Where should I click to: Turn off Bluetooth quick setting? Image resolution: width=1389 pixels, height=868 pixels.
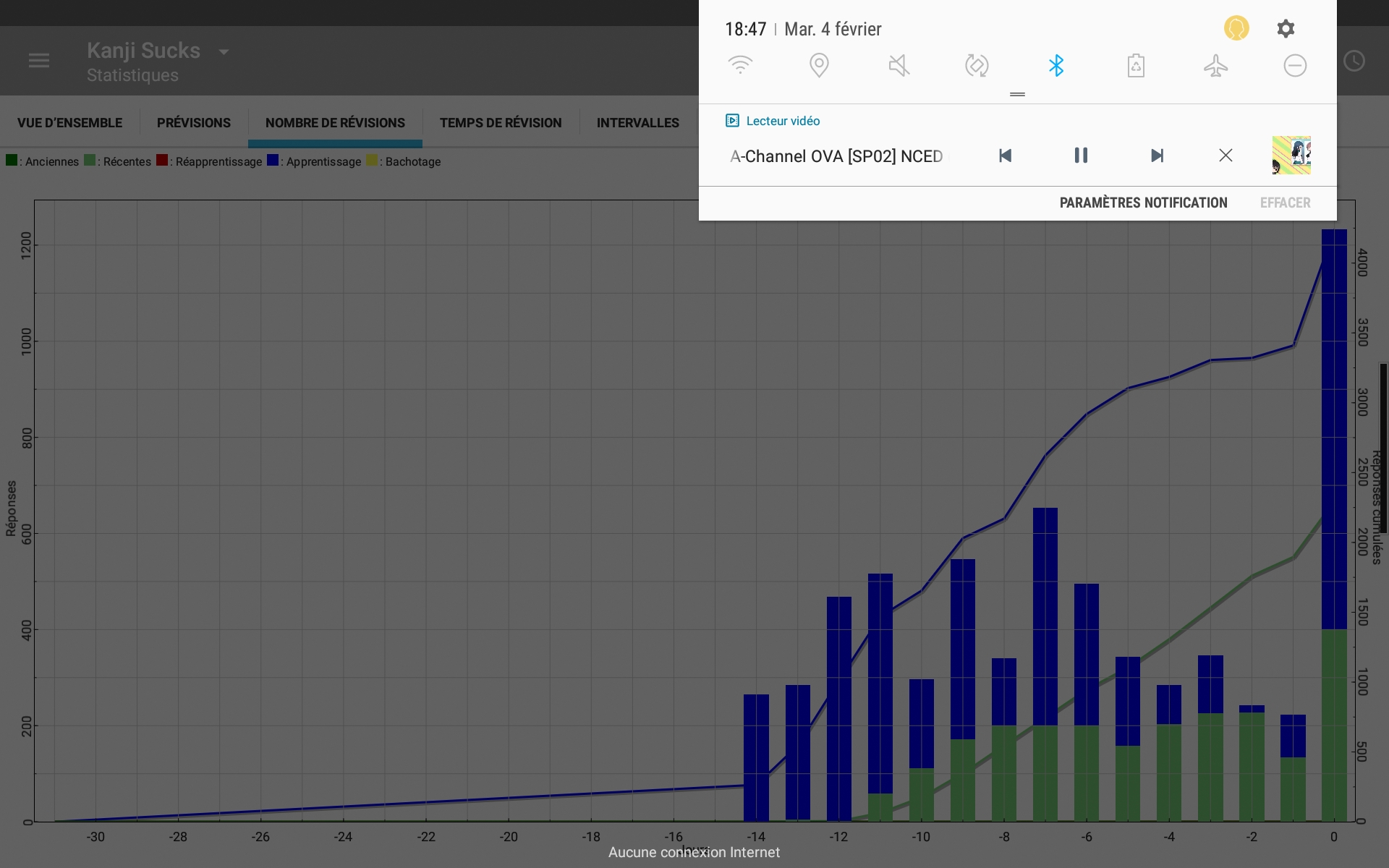tap(1056, 66)
